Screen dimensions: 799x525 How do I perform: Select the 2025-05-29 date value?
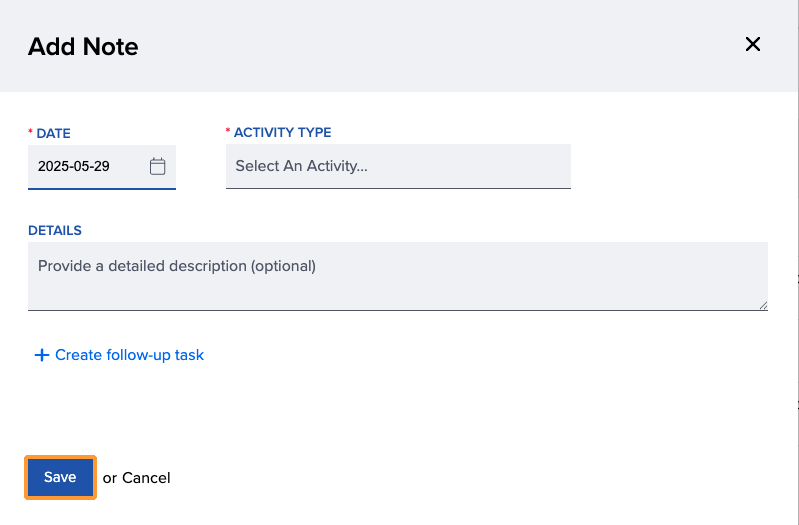click(74, 166)
